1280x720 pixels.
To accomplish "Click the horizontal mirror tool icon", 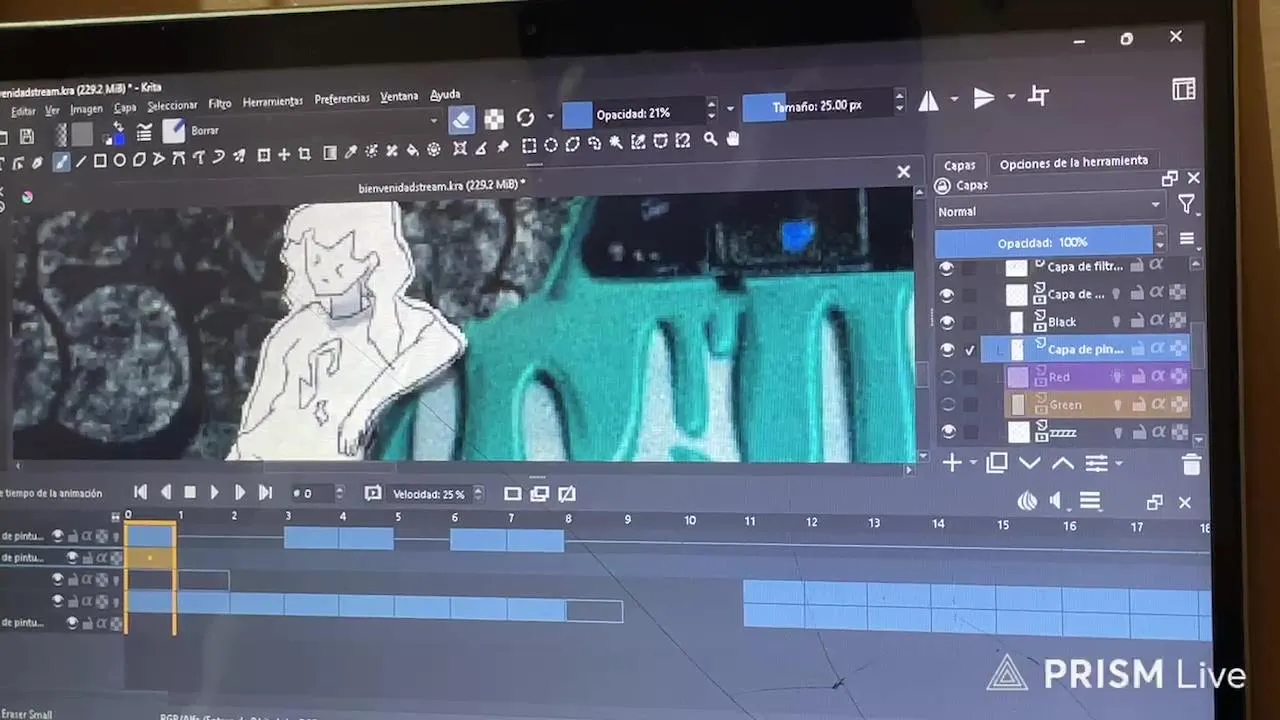I will coord(929,100).
